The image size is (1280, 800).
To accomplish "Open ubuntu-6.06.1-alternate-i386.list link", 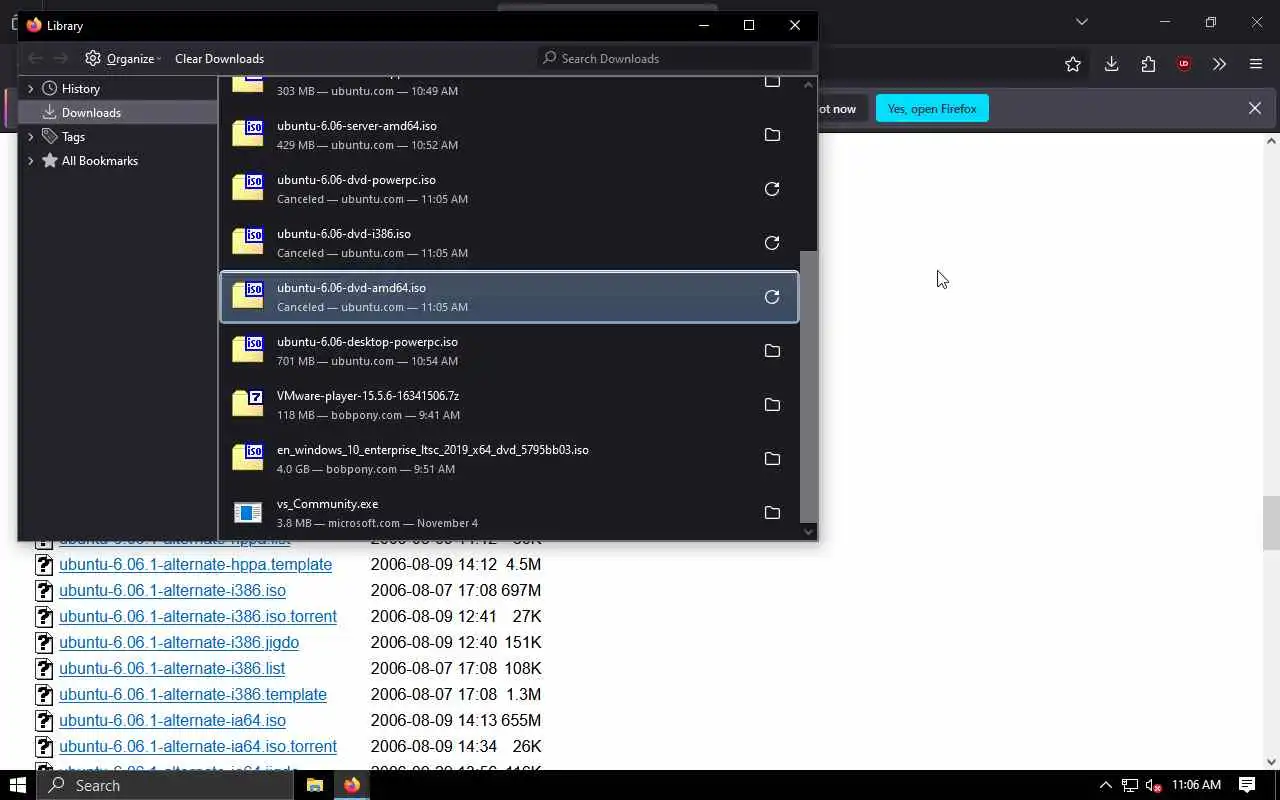I will pos(172,668).
